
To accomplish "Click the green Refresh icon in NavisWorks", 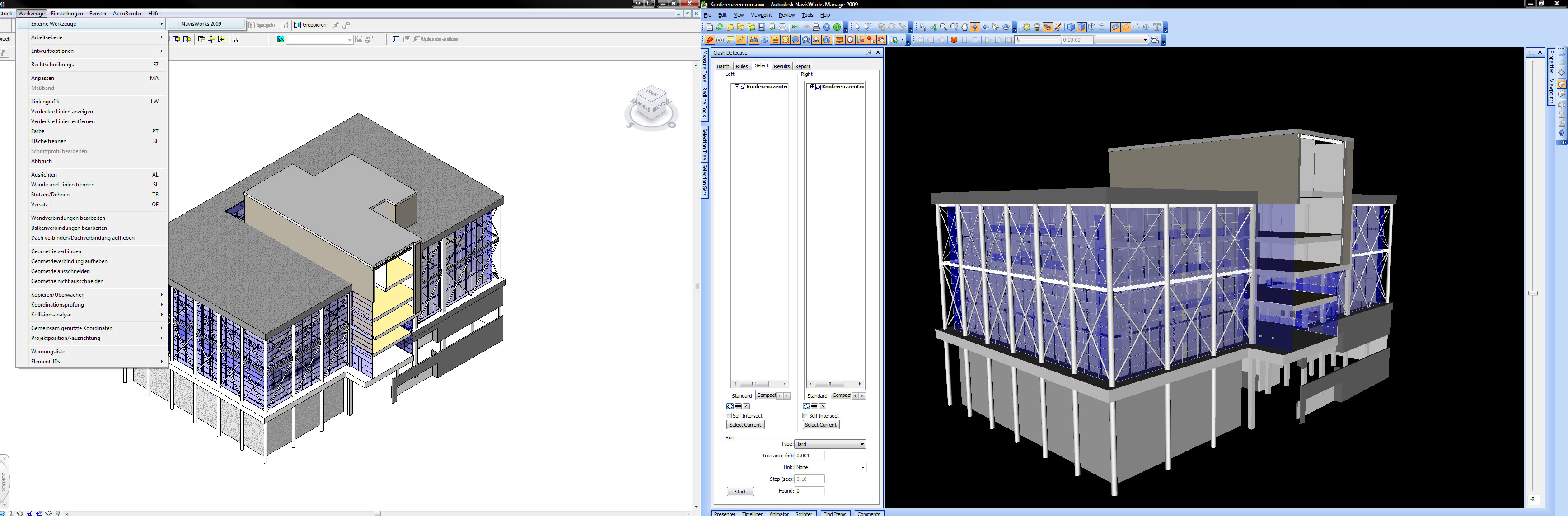I will coord(720,28).
